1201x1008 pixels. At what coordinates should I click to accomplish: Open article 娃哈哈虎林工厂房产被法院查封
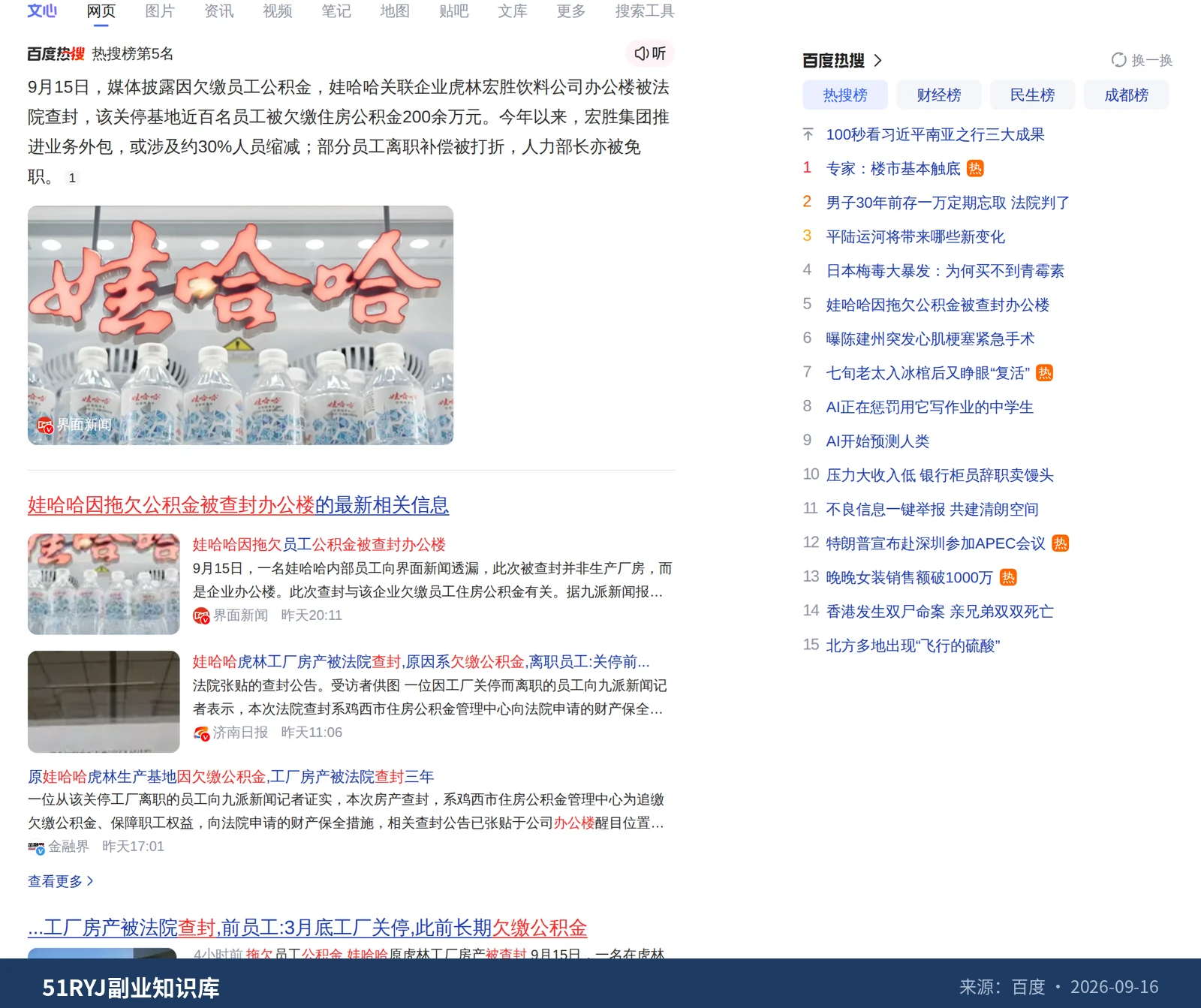tap(421, 662)
